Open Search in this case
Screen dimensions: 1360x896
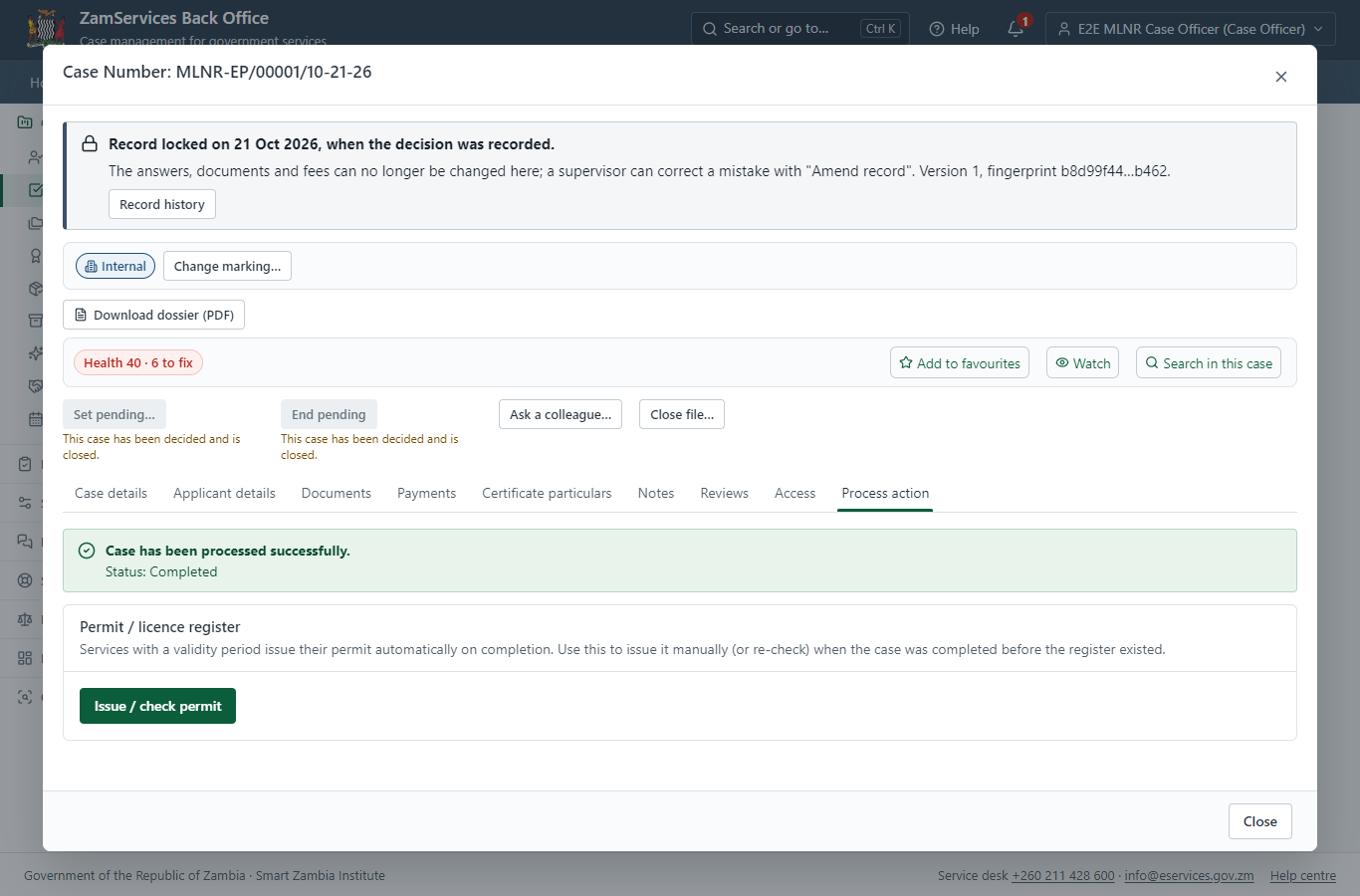(x=1209, y=363)
